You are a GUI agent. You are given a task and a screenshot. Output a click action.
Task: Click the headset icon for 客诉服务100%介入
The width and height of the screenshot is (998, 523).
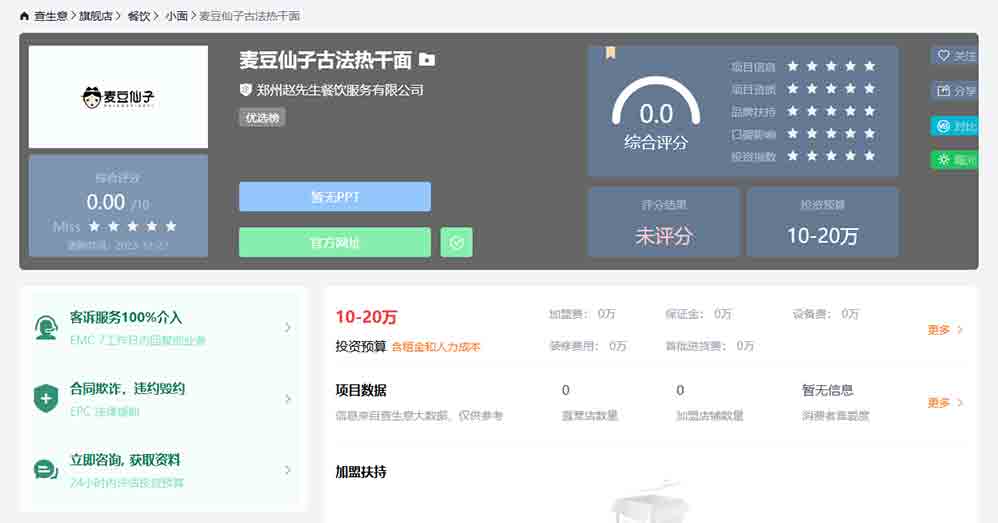pos(46,327)
